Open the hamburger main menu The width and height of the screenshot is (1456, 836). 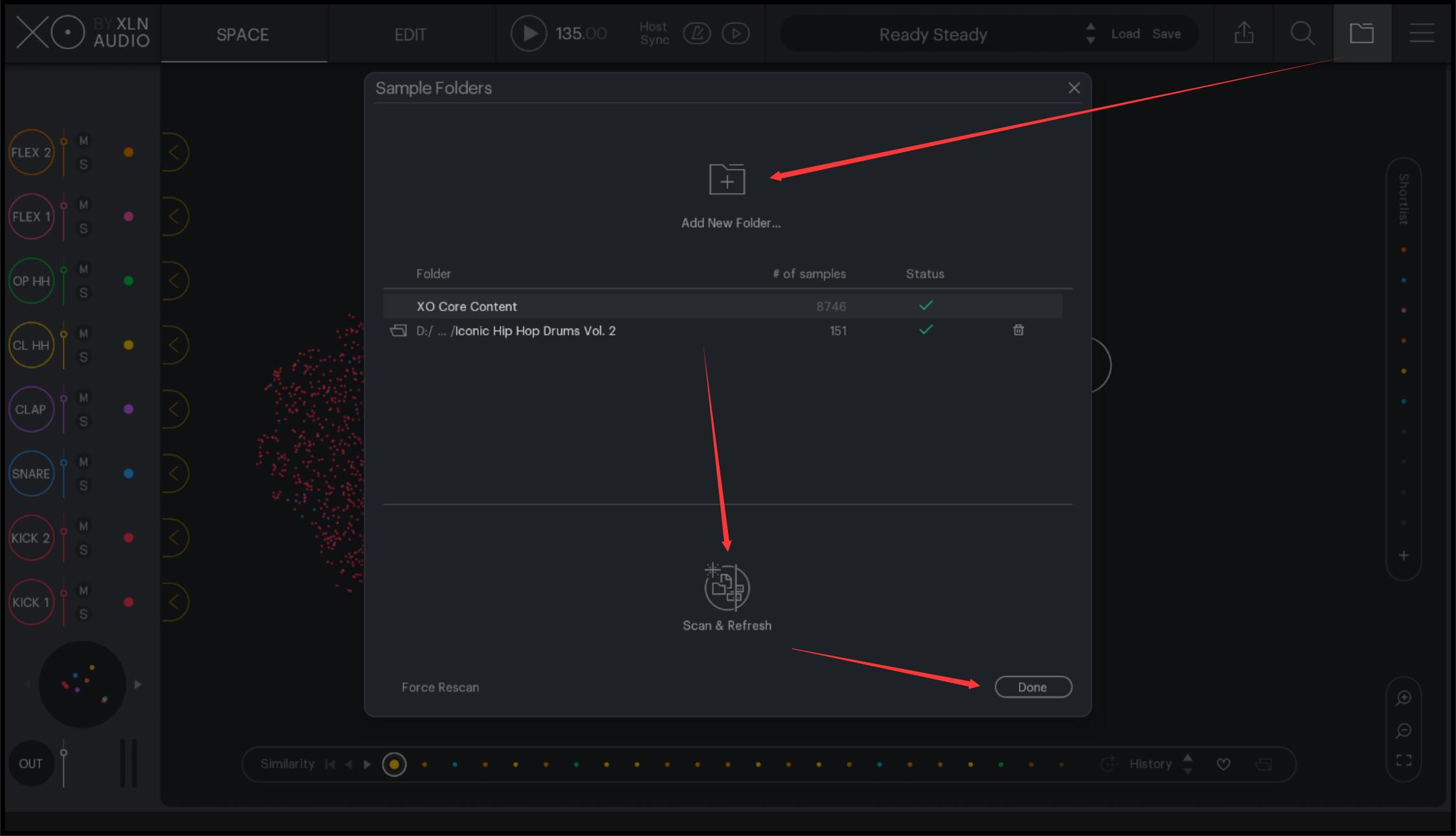click(x=1422, y=33)
